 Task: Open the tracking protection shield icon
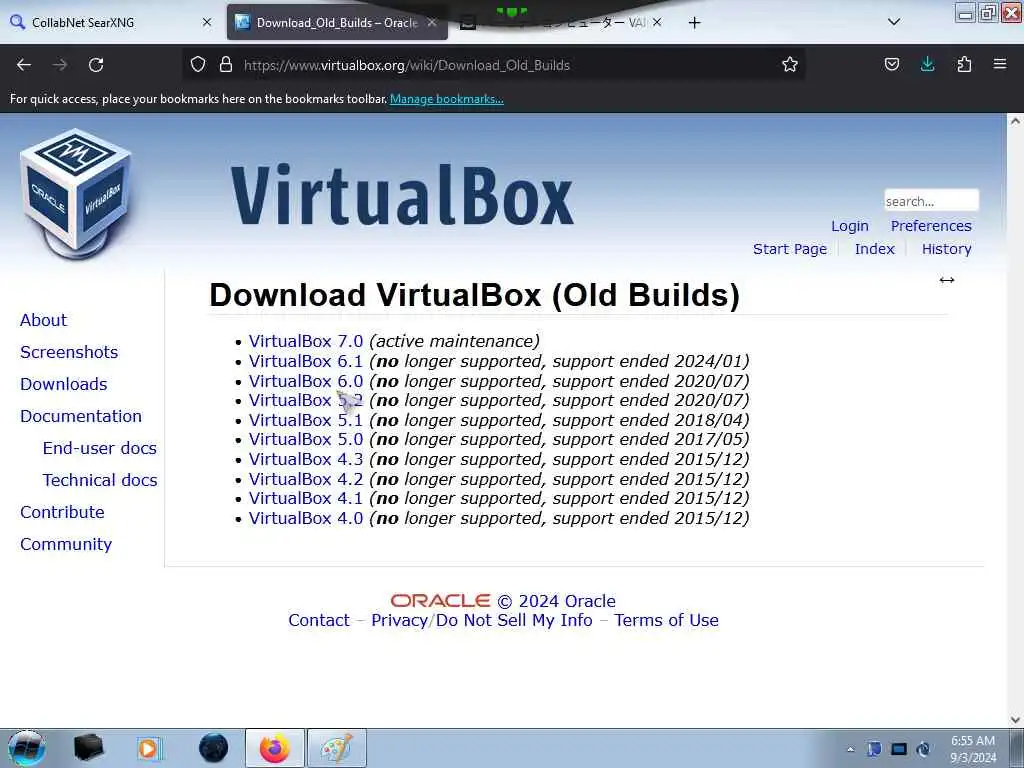tap(198, 65)
